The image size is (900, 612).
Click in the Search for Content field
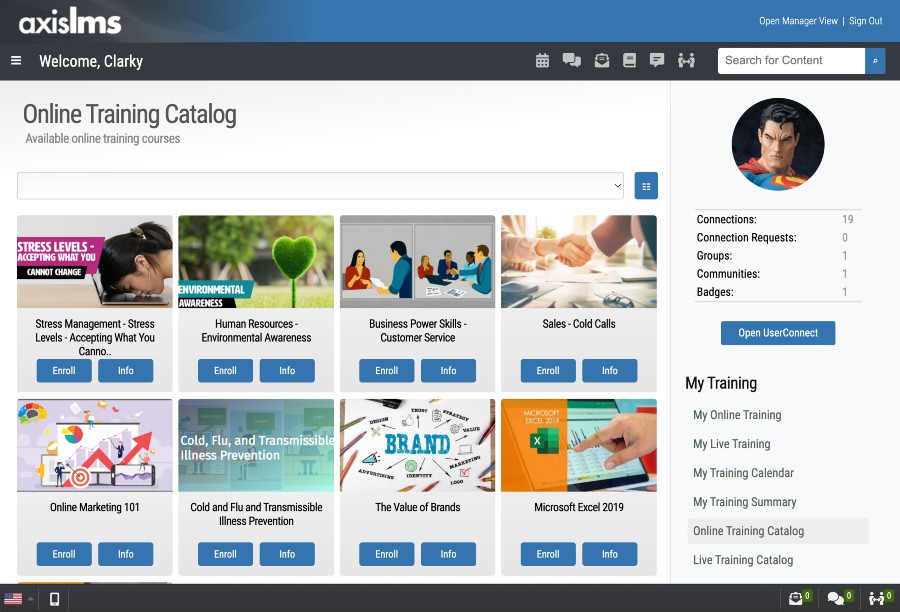791,61
